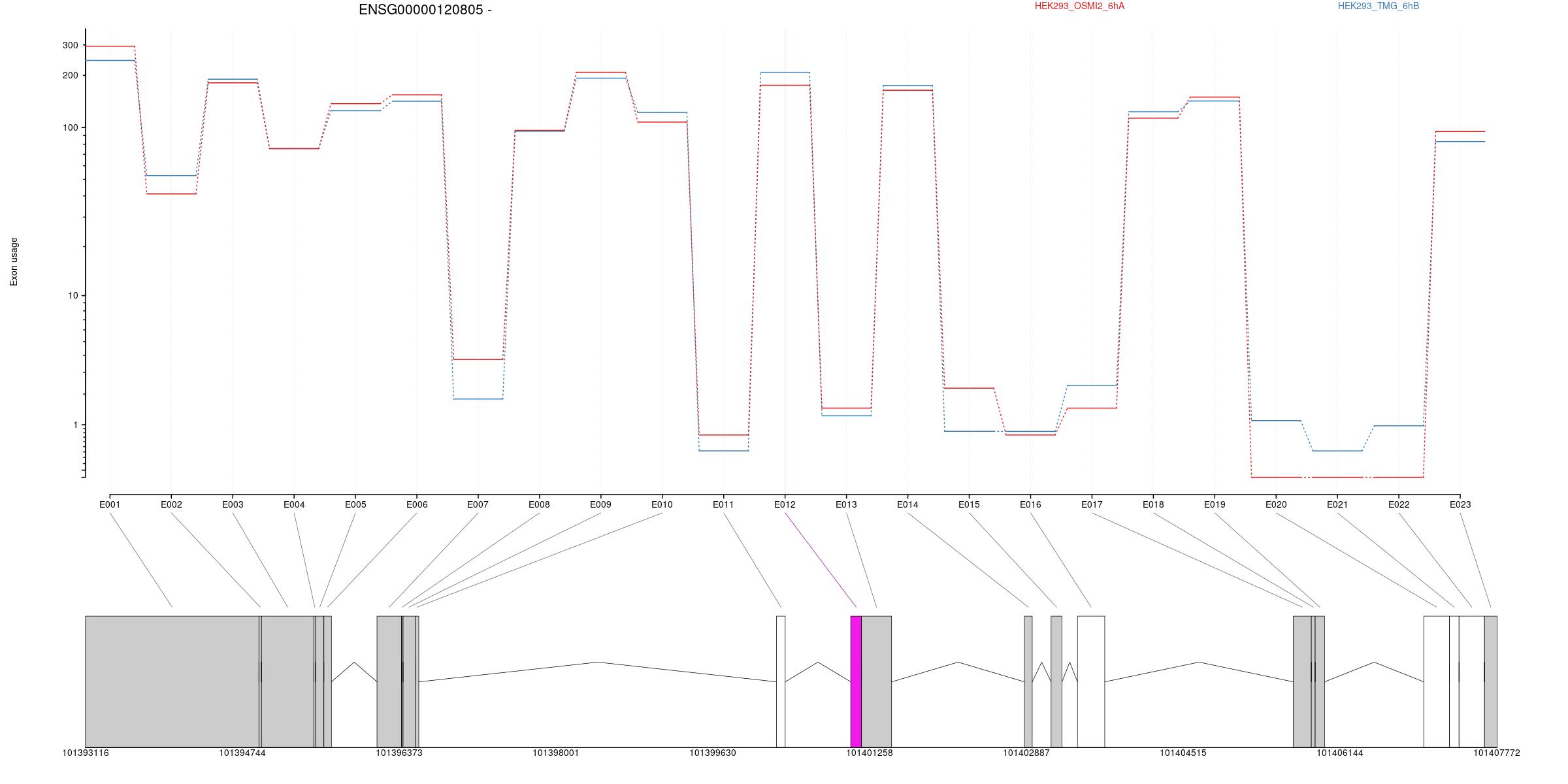Click the E015 exon label
The height and width of the screenshot is (784, 1568).
(x=969, y=504)
